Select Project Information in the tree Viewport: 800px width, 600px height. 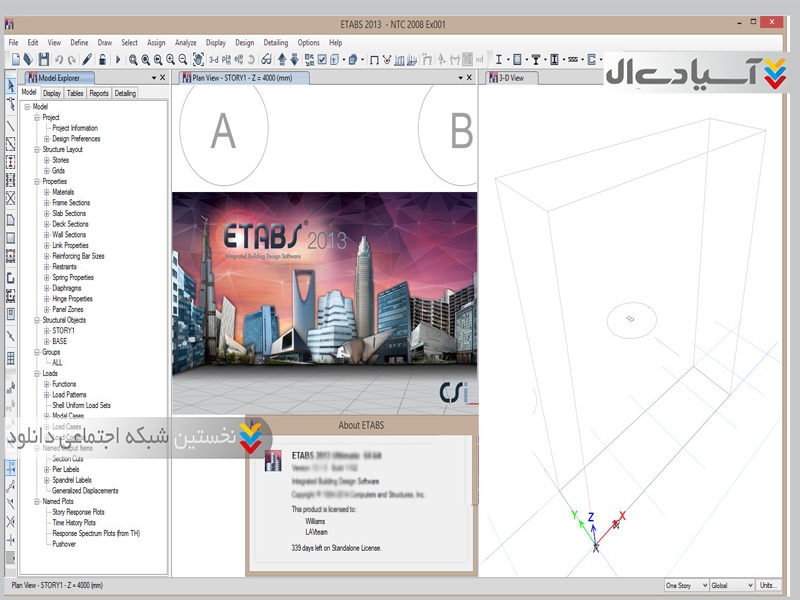click(75, 128)
